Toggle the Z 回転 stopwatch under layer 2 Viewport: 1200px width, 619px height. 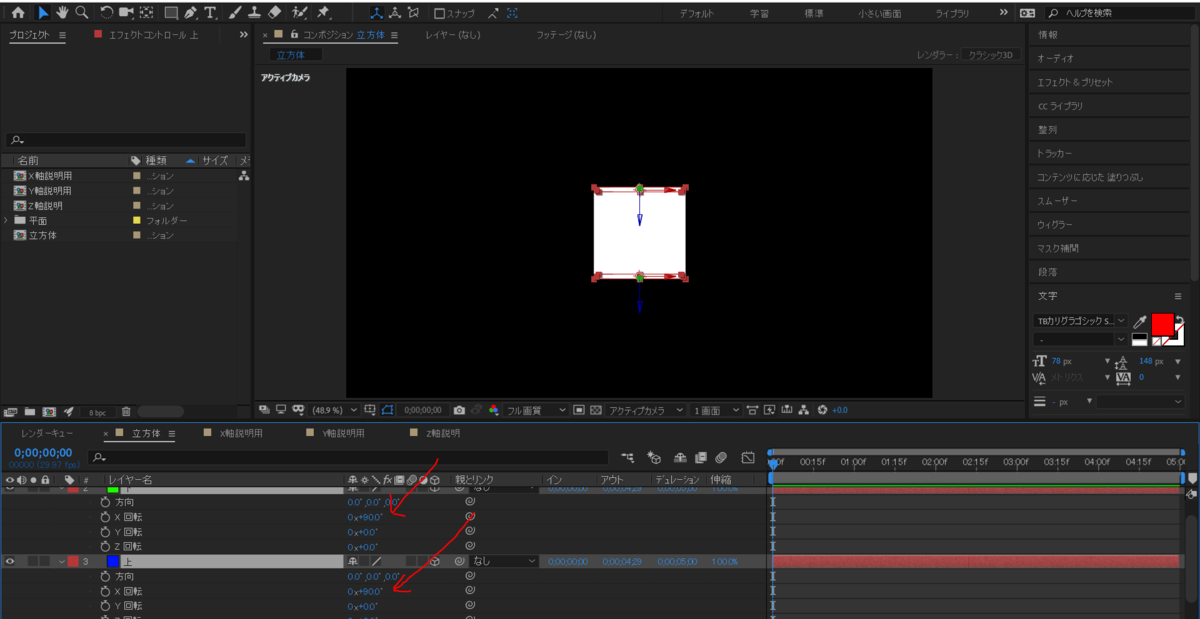(105, 546)
